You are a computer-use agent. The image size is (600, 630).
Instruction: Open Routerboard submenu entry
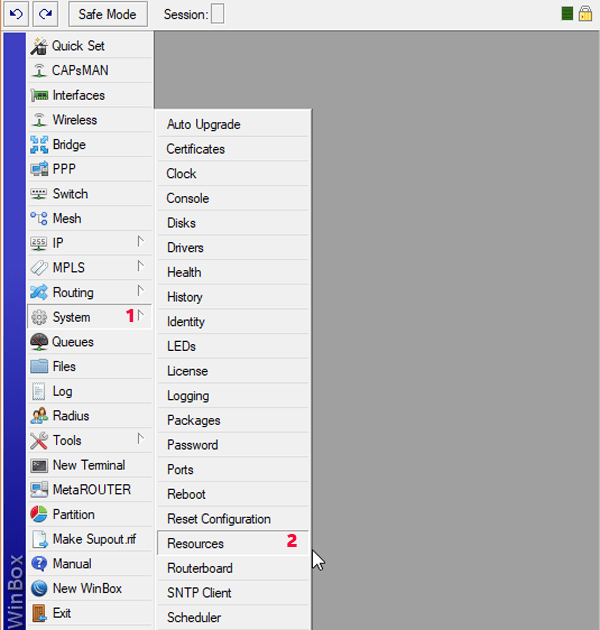(233, 569)
